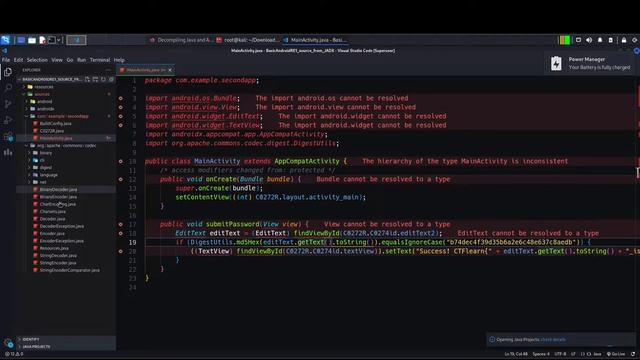The width and height of the screenshot is (640, 360).
Task: Open the Edit menu
Action: 18,60
